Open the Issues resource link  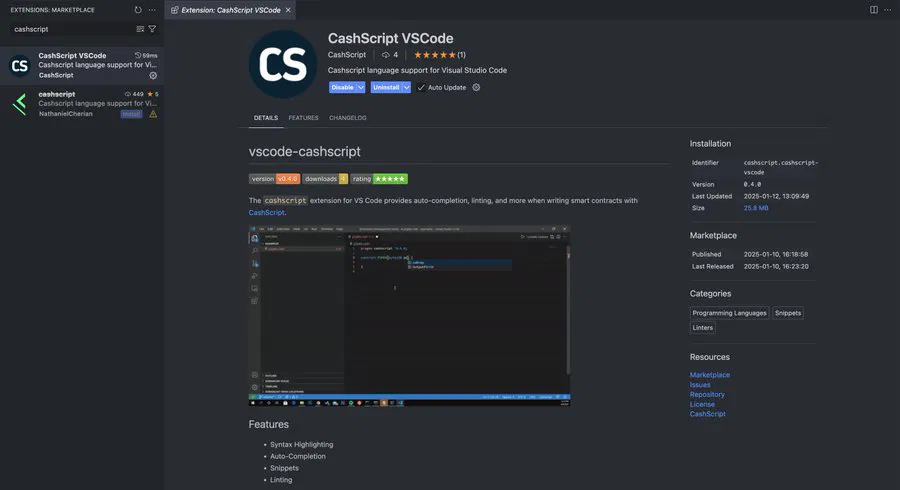(700, 384)
